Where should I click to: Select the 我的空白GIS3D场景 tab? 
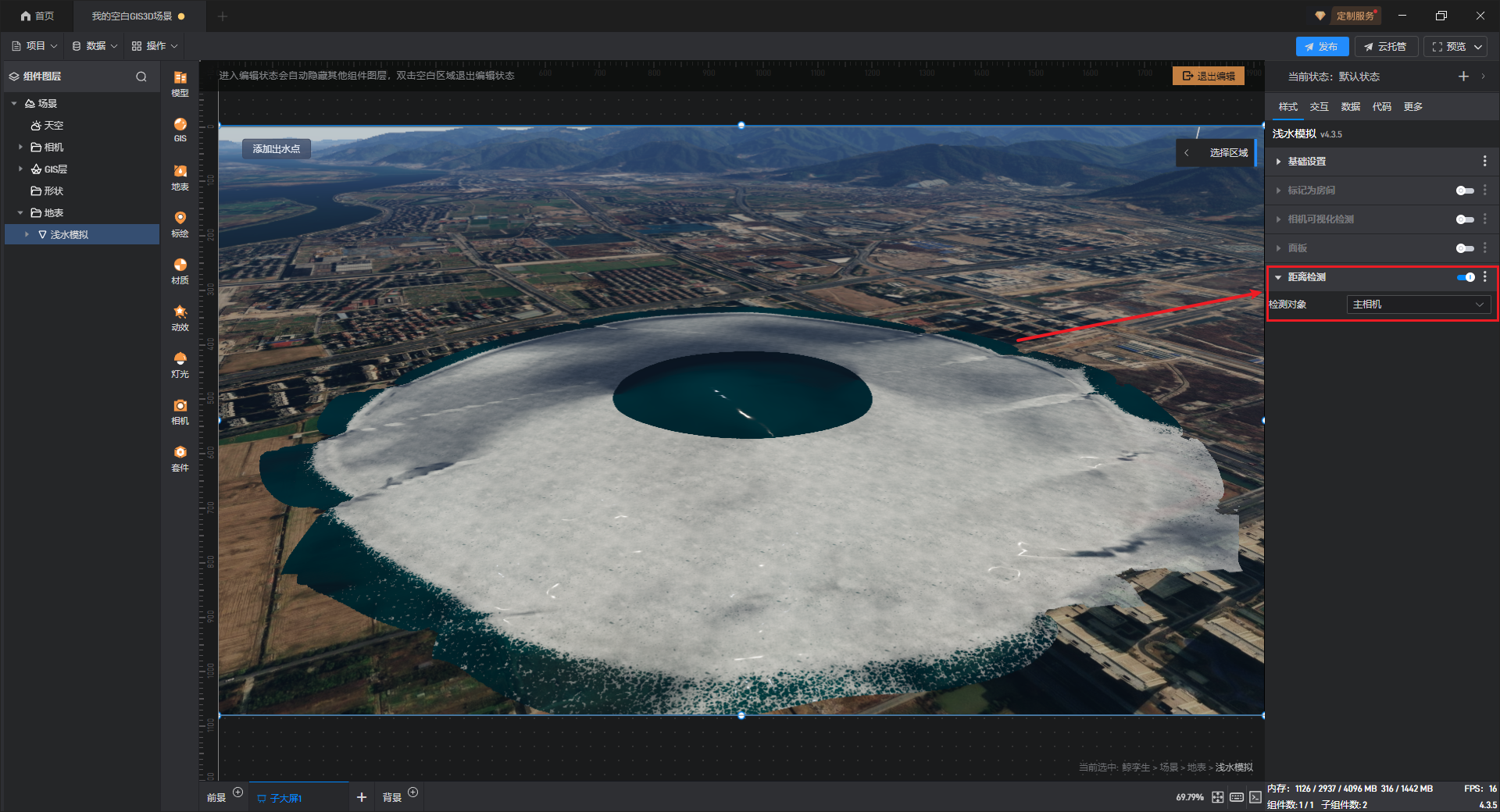pyautogui.click(x=138, y=16)
